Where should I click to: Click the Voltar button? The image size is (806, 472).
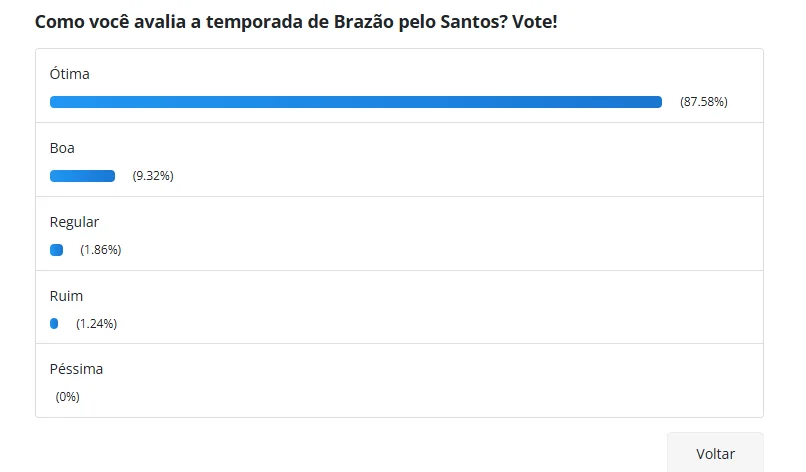point(715,453)
